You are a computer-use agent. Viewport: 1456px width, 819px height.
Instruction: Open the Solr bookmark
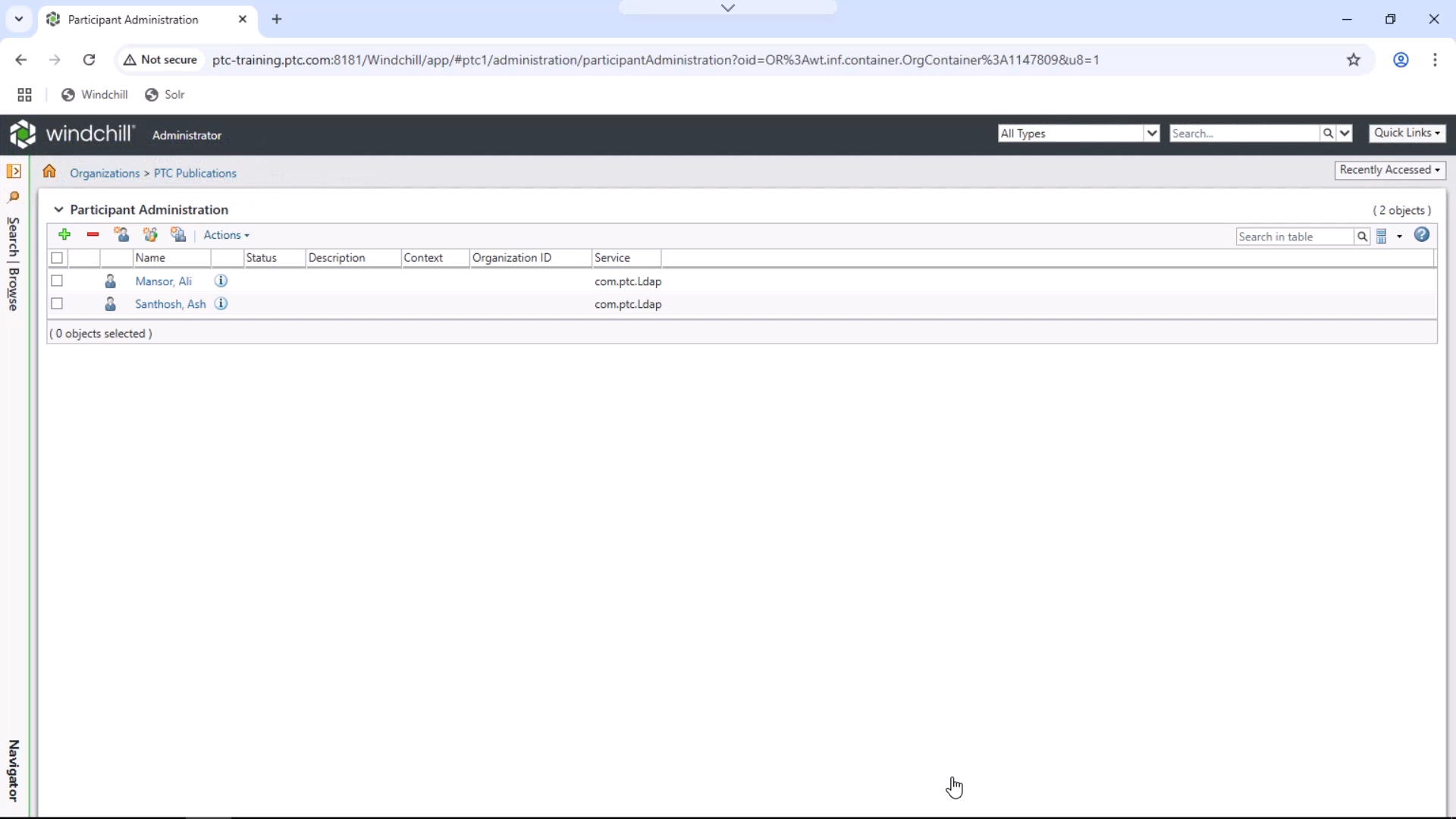pos(165,95)
